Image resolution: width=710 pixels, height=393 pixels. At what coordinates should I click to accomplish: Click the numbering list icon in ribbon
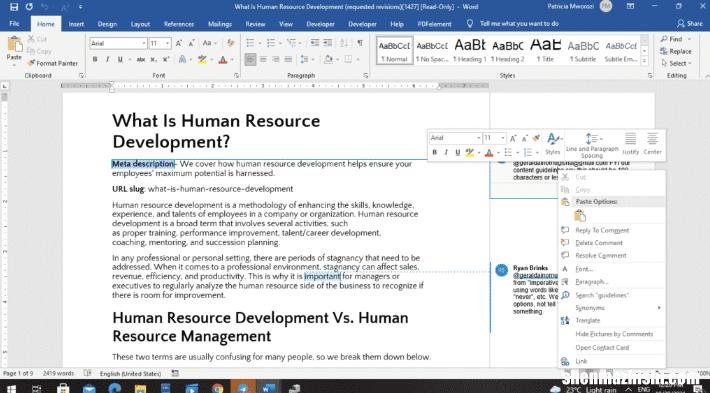click(x=271, y=43)
